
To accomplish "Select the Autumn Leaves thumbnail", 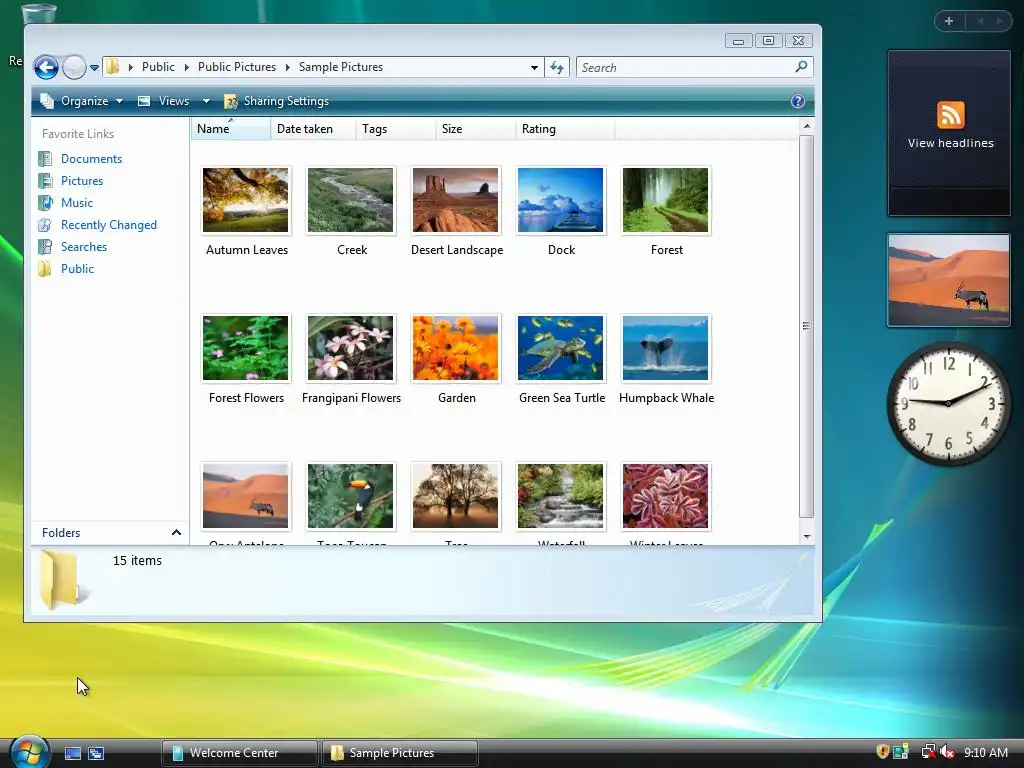I will click(x=246, y=200).
